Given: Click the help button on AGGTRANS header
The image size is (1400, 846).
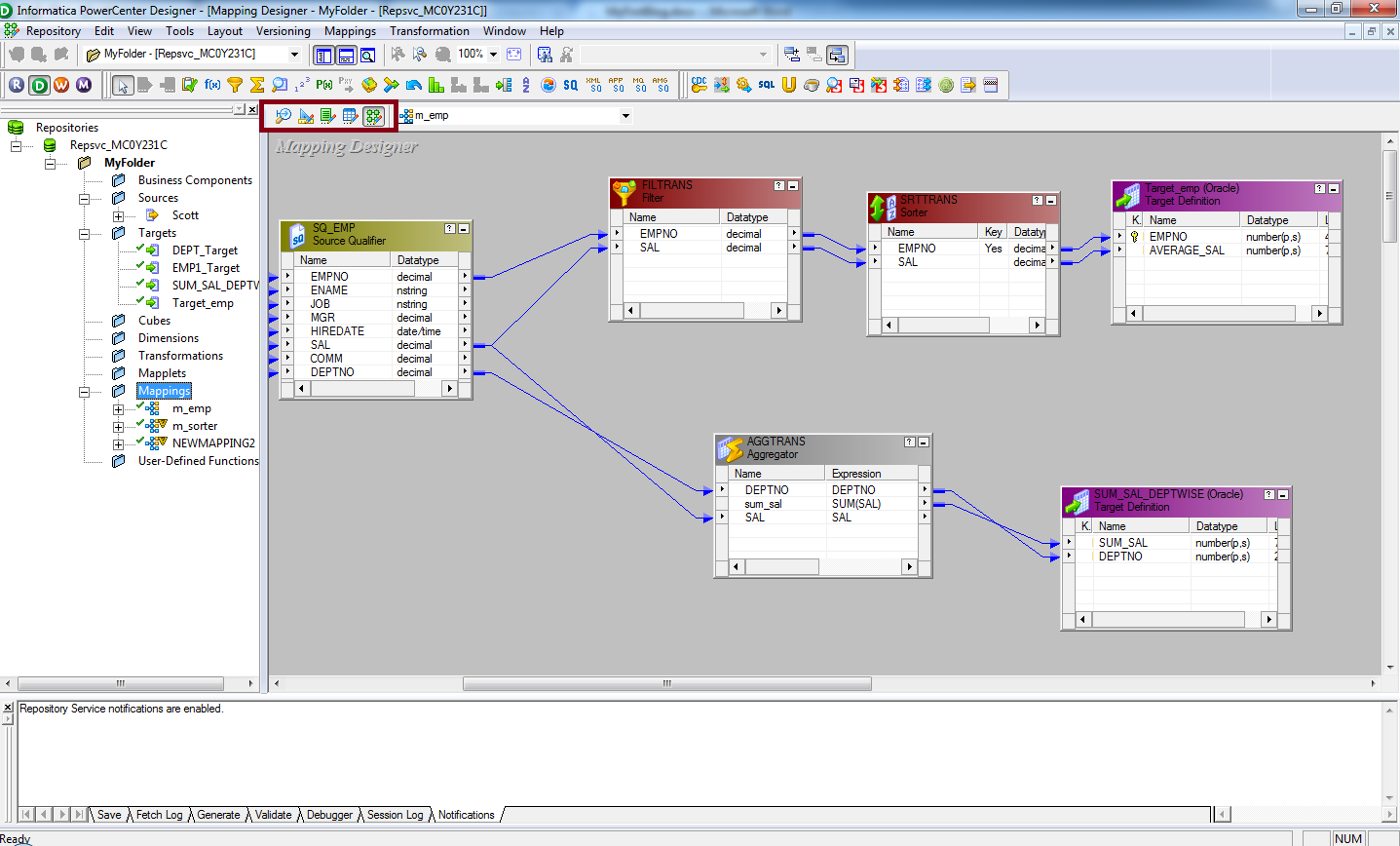Looking at the screenshot, I should (907, 442).
